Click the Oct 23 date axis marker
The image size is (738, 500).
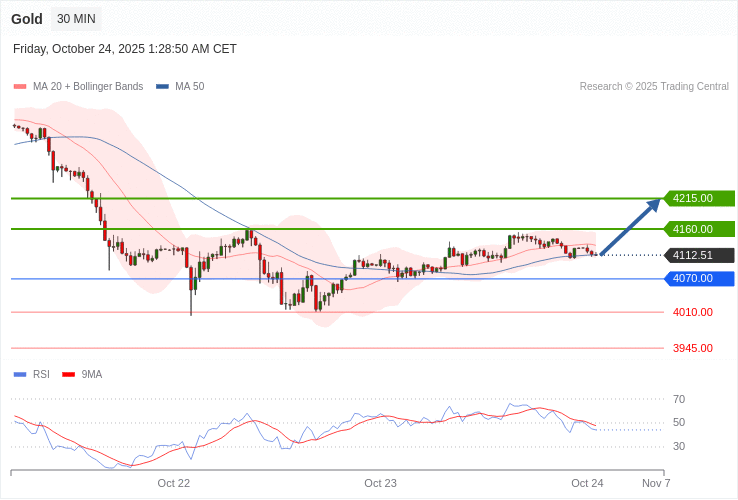380,483
